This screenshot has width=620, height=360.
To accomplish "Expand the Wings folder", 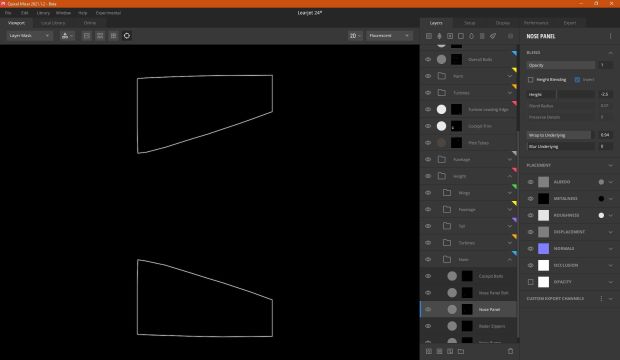I will (510, 193).
